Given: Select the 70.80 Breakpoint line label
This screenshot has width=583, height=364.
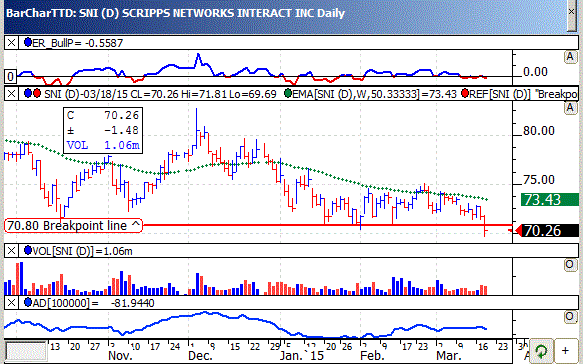Looking at the screenshot, I should click(x=74, y=226).
